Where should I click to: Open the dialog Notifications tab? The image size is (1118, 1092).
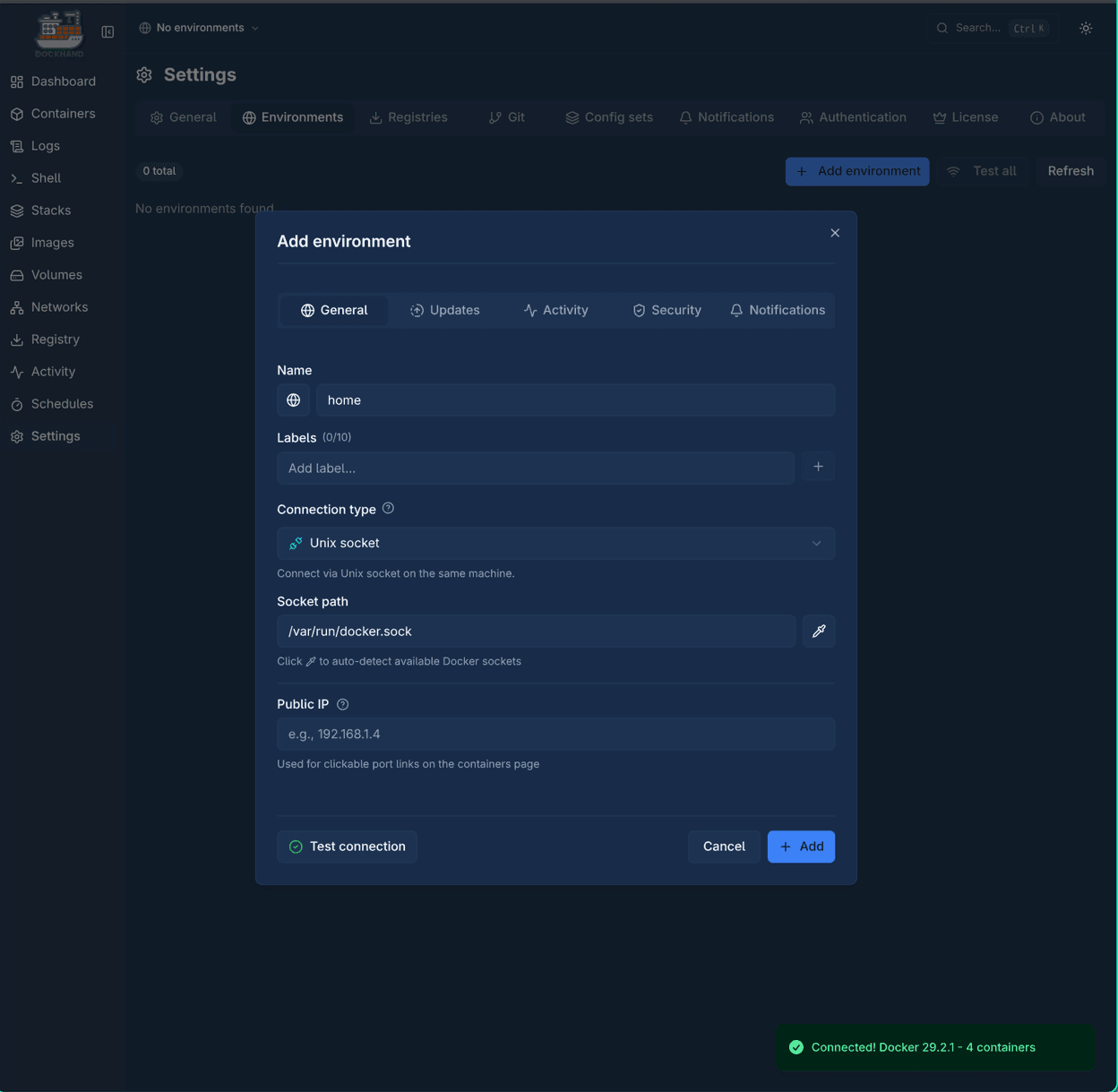(777, 311)
